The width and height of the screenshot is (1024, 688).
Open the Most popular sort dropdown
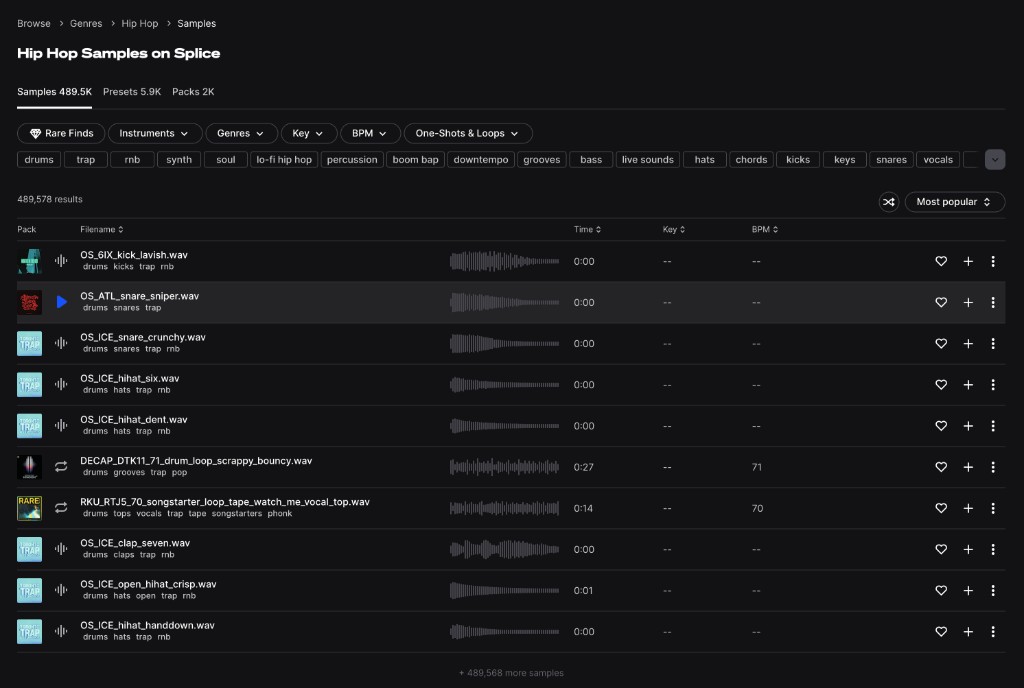pos(954,202)
